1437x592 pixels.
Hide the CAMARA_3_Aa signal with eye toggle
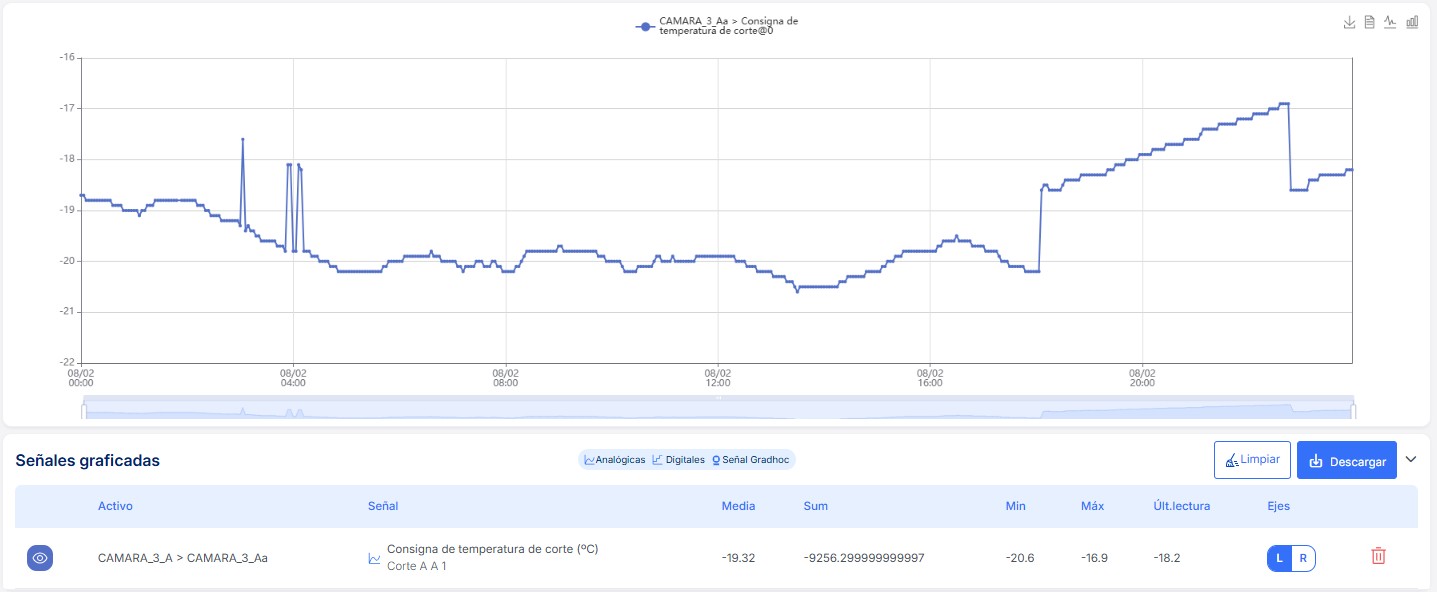point(40,558)
